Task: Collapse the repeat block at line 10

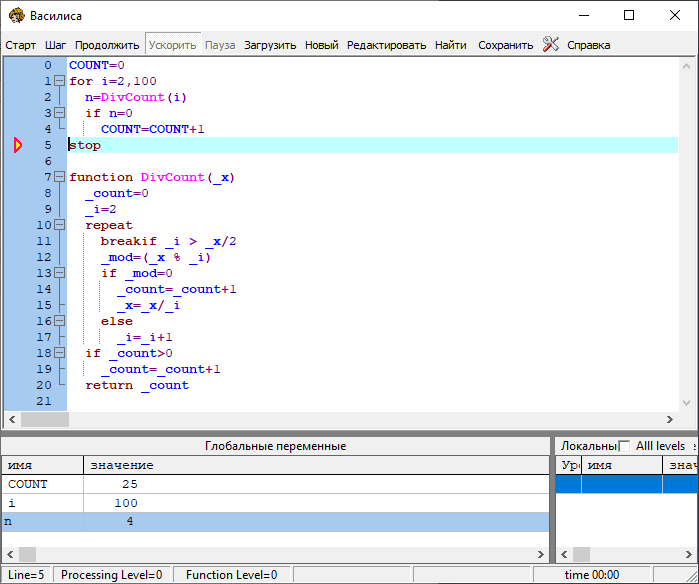Action: click(59, 225)
